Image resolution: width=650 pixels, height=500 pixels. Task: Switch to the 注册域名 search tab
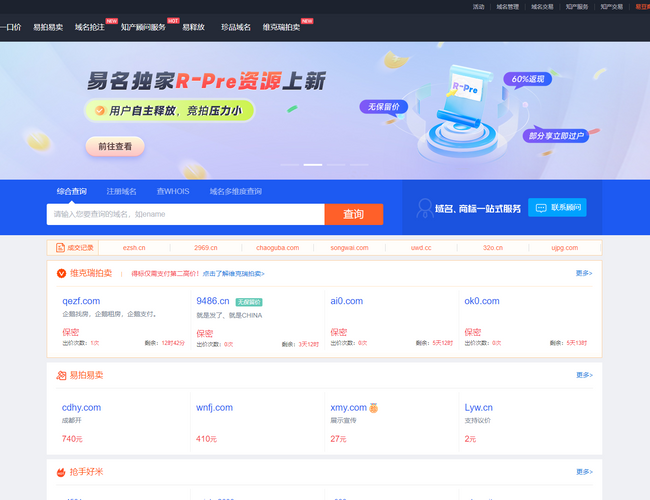coord(122,191)
